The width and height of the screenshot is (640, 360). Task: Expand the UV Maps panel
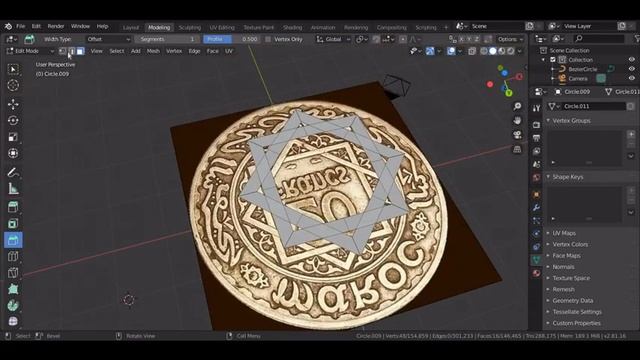[x=564, y=233]
